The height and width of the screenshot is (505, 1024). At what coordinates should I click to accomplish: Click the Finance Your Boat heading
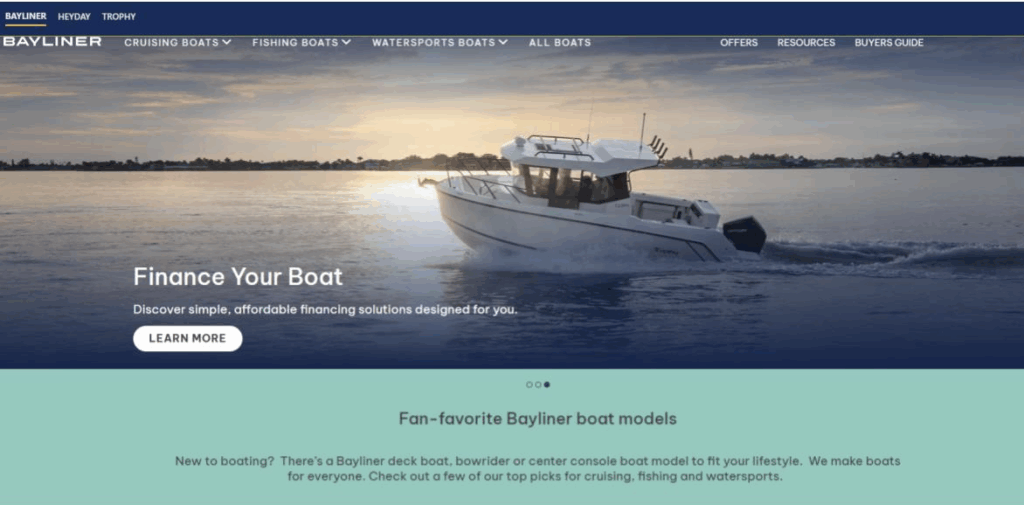[x=238, y=276]
